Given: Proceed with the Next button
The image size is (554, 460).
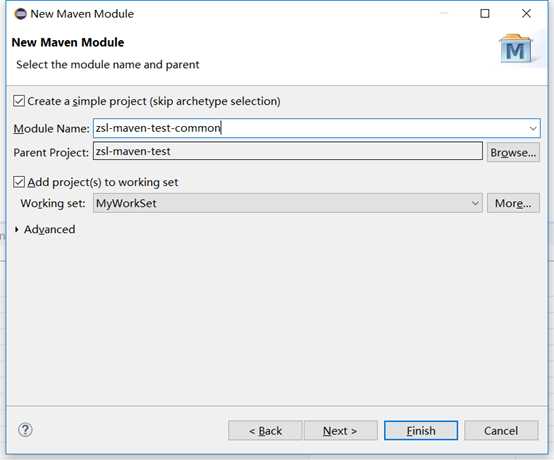Looking at the screenshot, I should pos(340,431).
